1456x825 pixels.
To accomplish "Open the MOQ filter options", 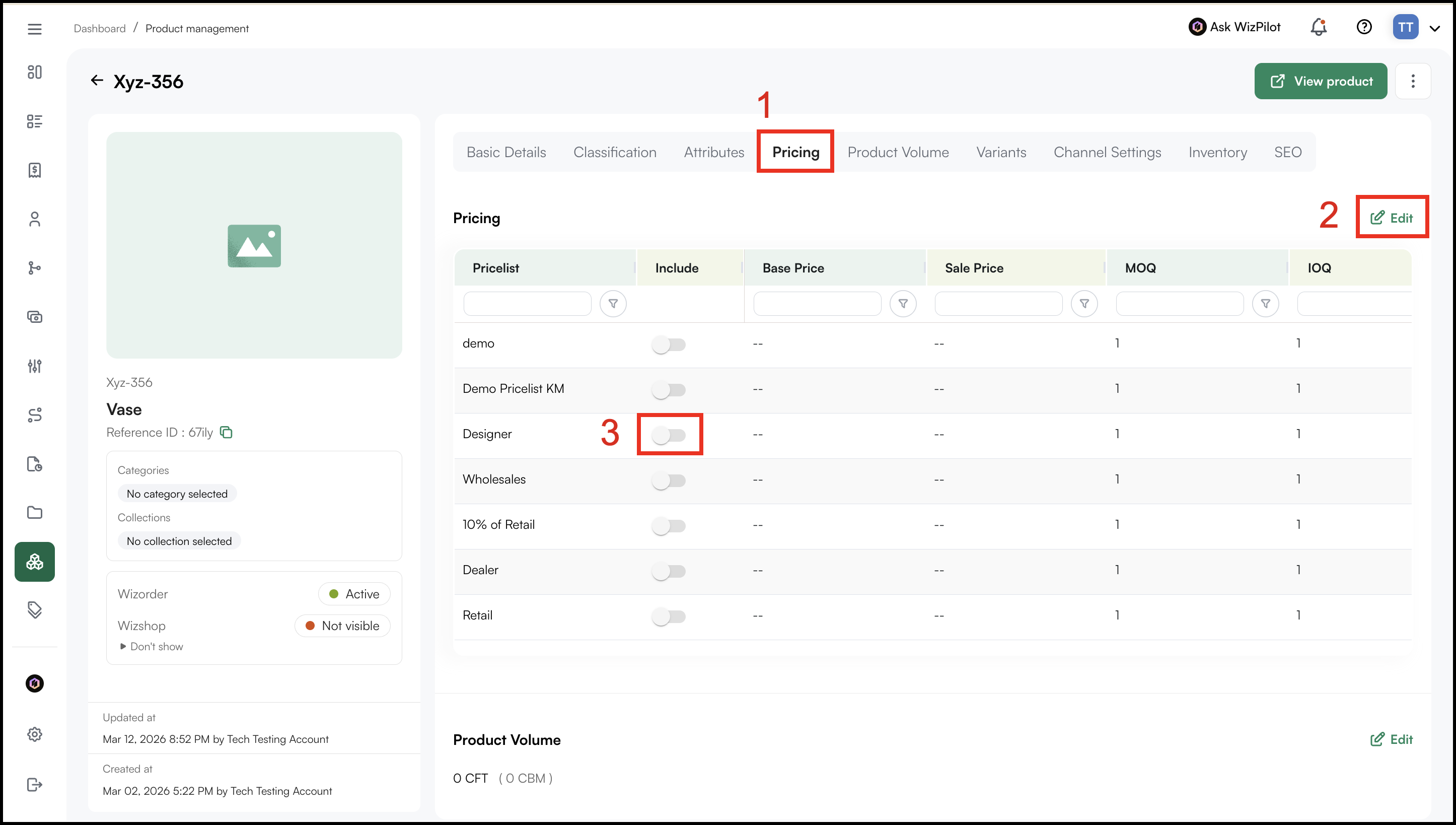I will coord(1266,304).
